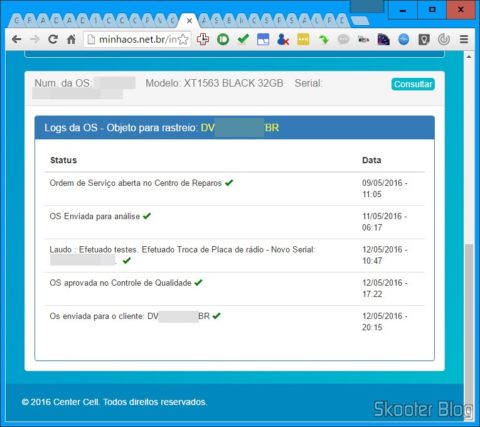
Task: Click the 'Laudo : Efetuado testes' row text
Action: [x=182, y=250]
